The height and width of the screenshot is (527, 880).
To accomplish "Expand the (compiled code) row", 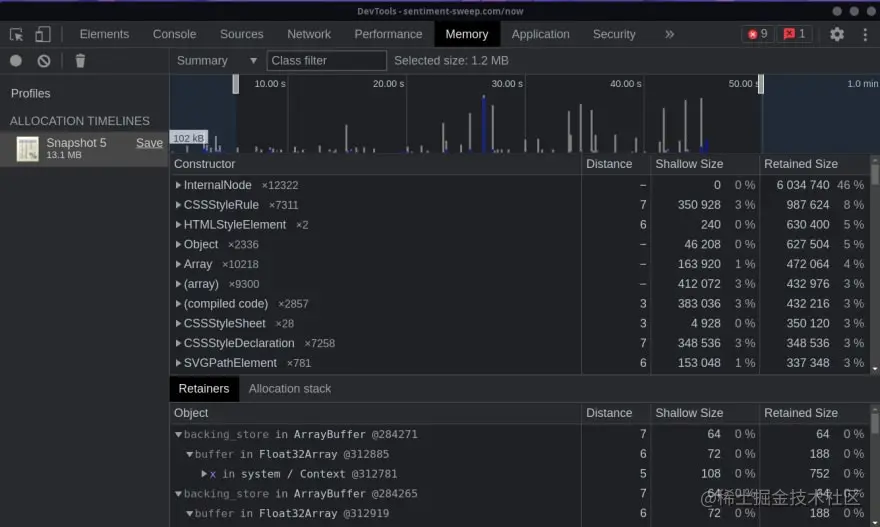I will tap(178, 304).
